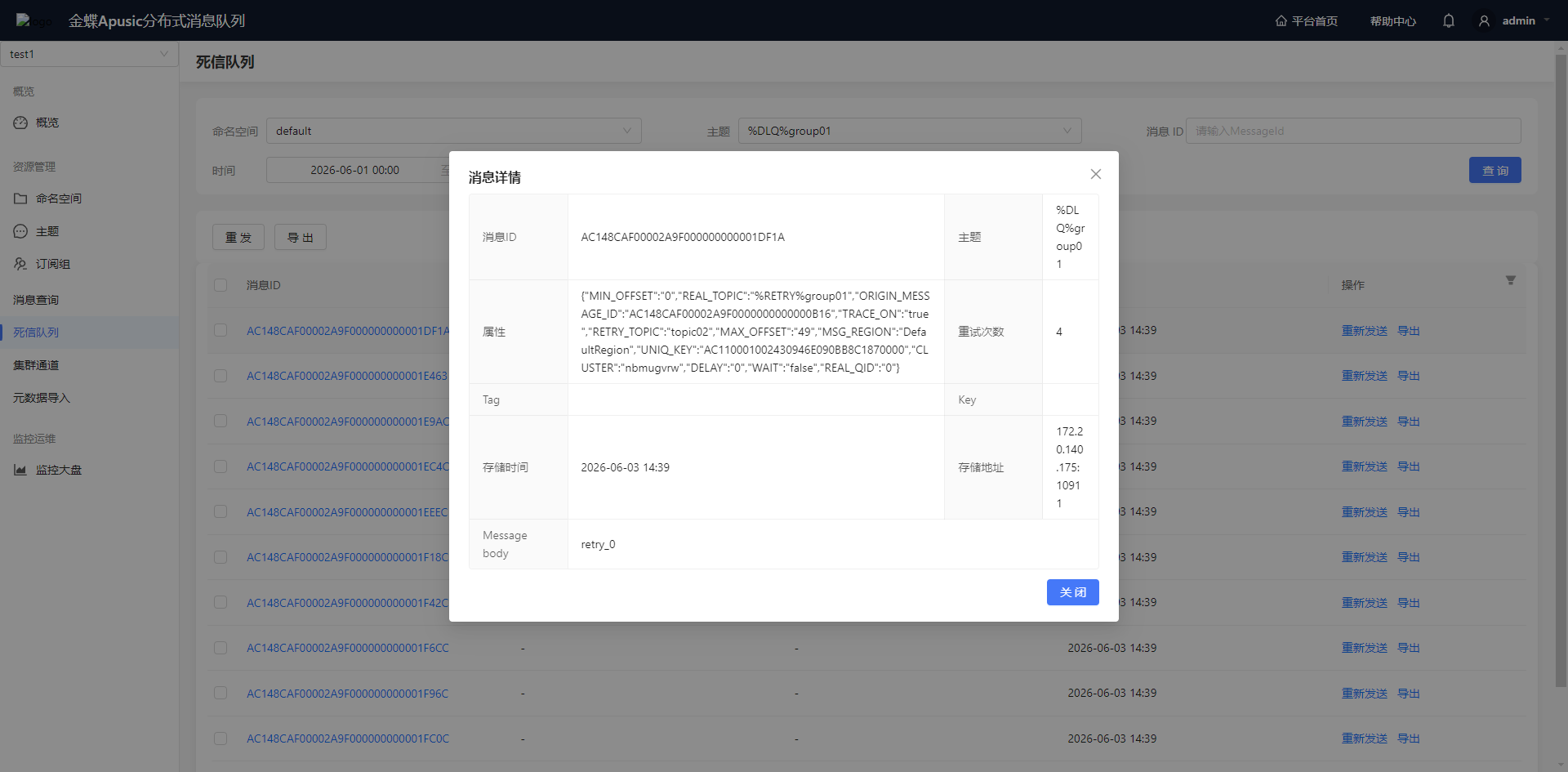Open 命名空间 in sidebar
Image resolution: width=1568 pixels, height=772 pixels.
click(x=58, y=199)
